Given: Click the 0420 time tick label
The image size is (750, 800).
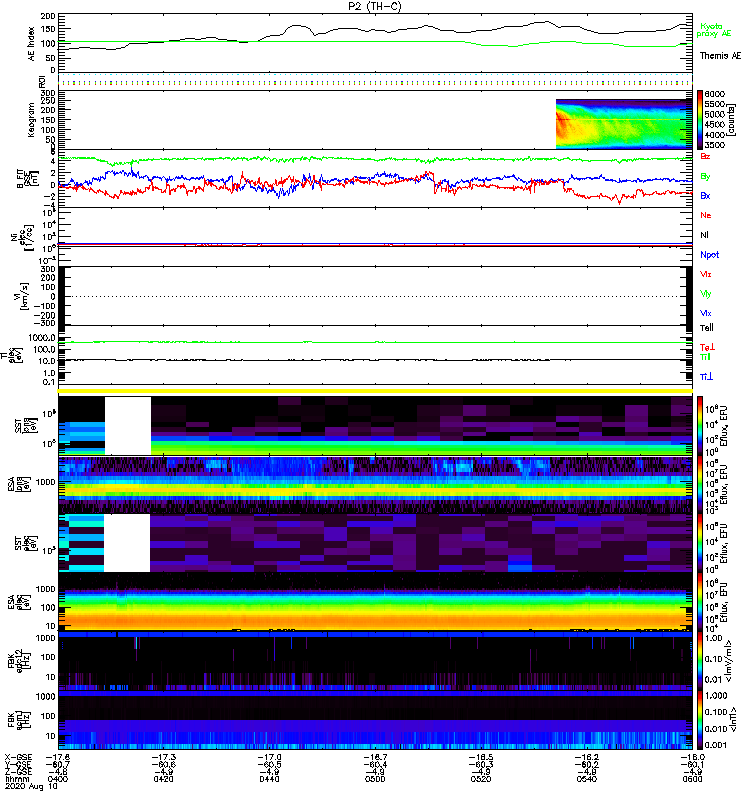Looking at the screenshot, I should 167,780.
